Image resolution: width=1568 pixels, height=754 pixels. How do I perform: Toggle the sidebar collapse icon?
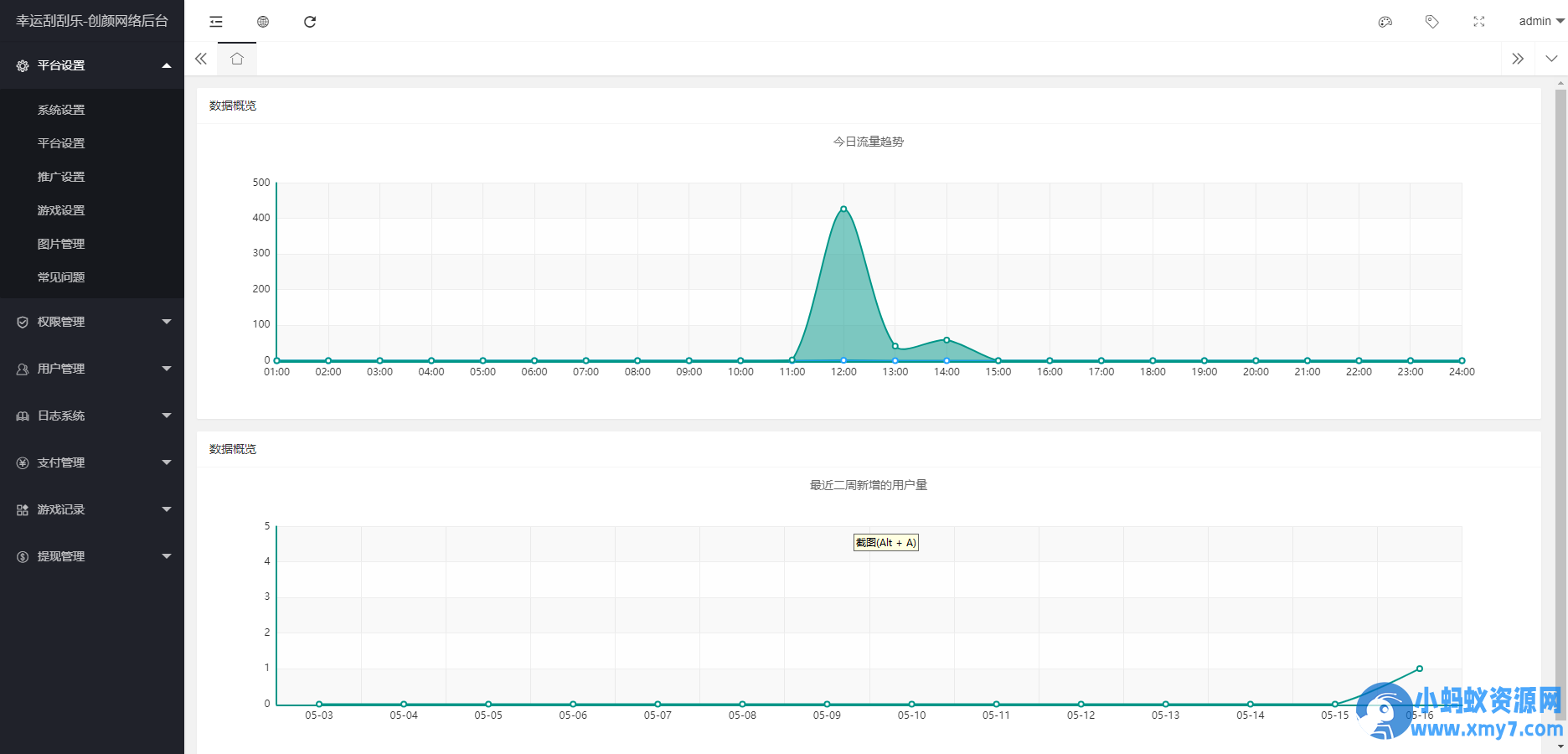click(x=216, y=22)
